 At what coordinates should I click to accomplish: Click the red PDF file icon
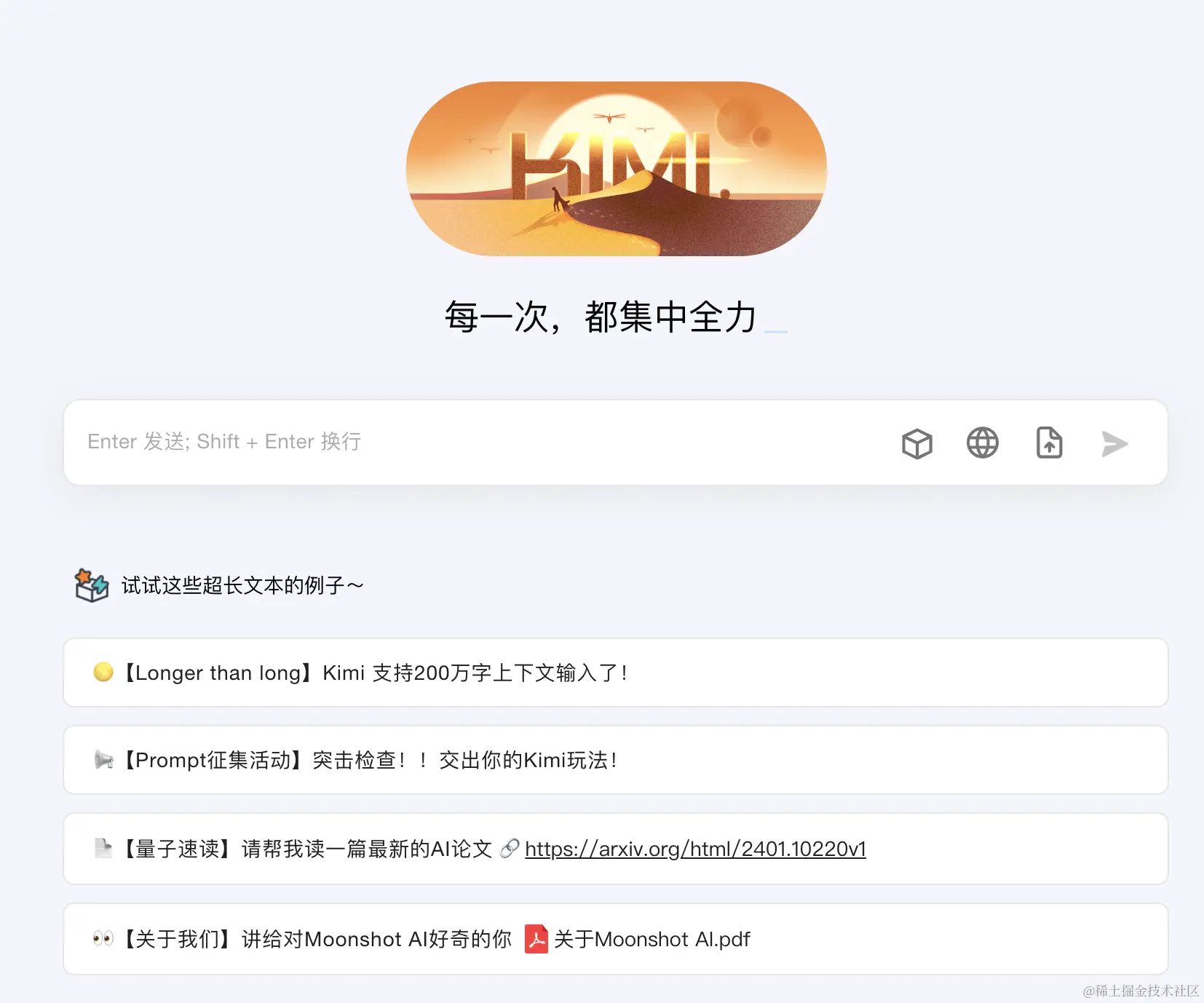pos(536,939)
